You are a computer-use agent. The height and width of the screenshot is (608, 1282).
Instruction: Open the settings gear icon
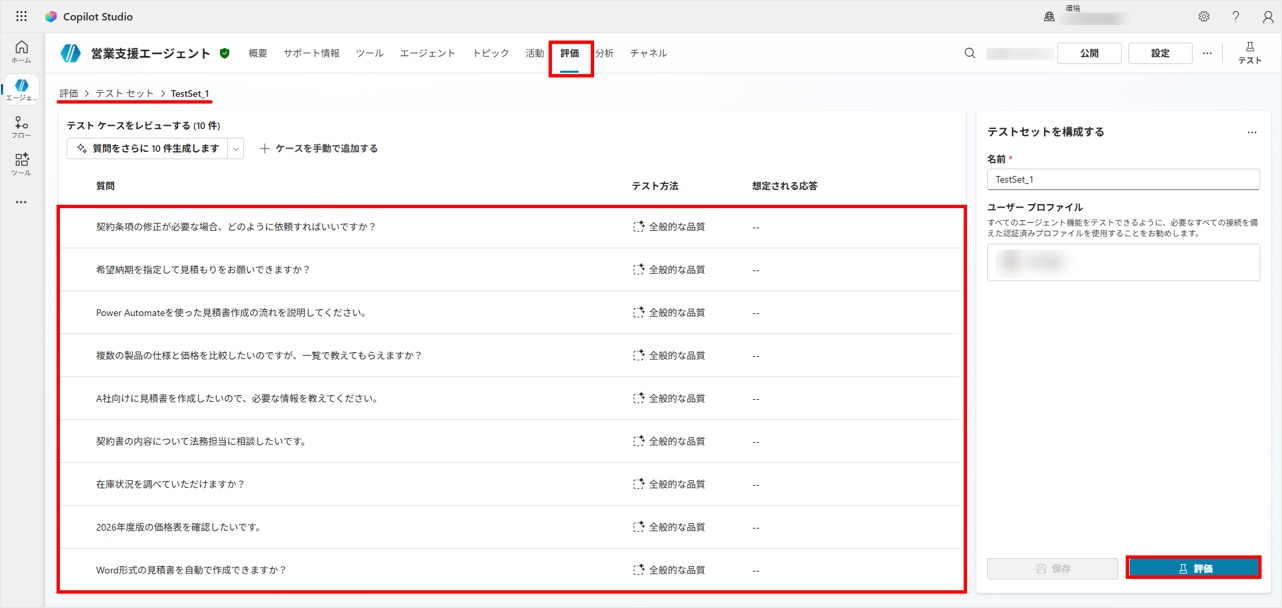1203,16
